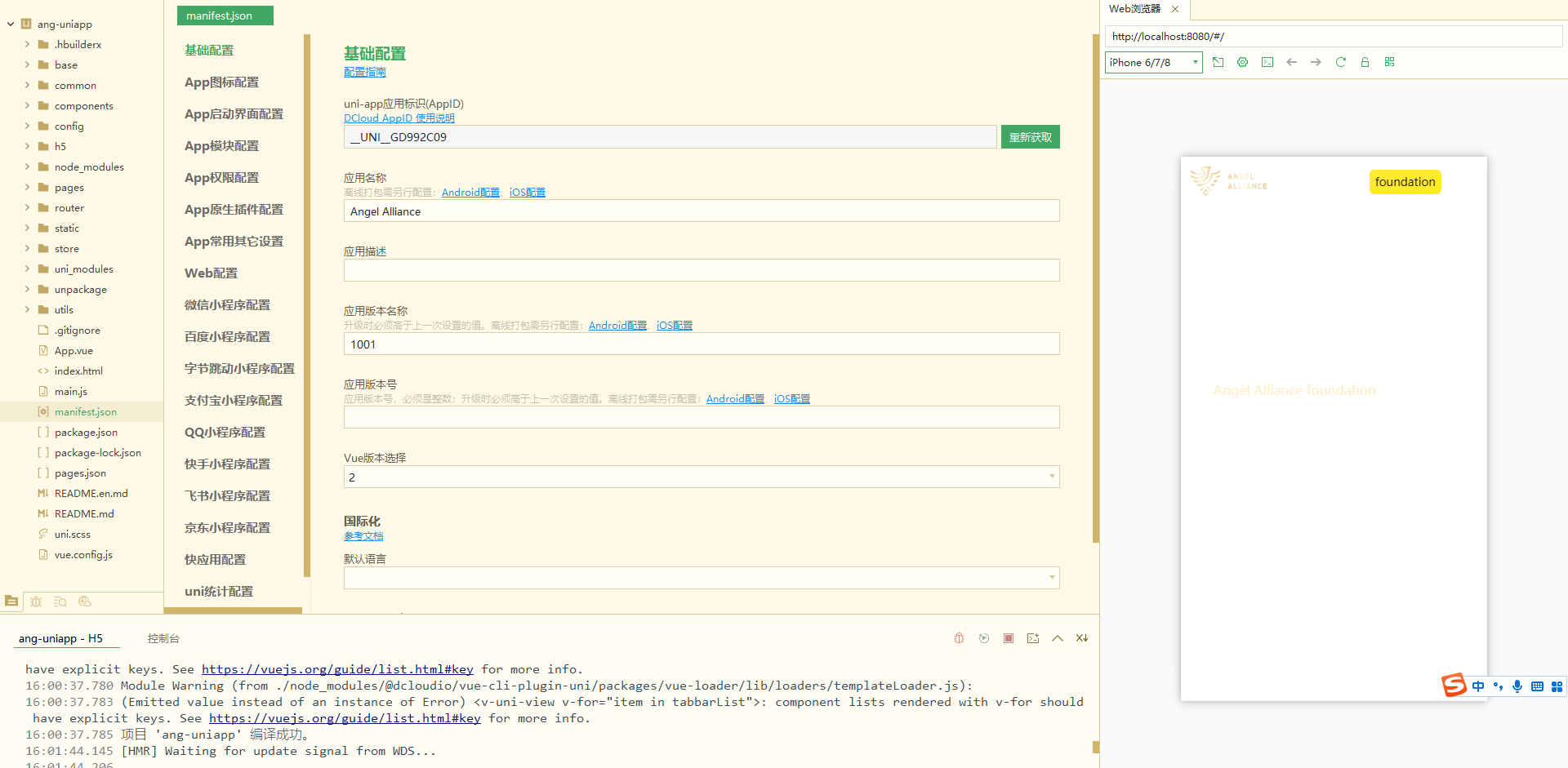1568x768 pixels.
Task: Open the 配置指南 link
Action: pos(364,73)
